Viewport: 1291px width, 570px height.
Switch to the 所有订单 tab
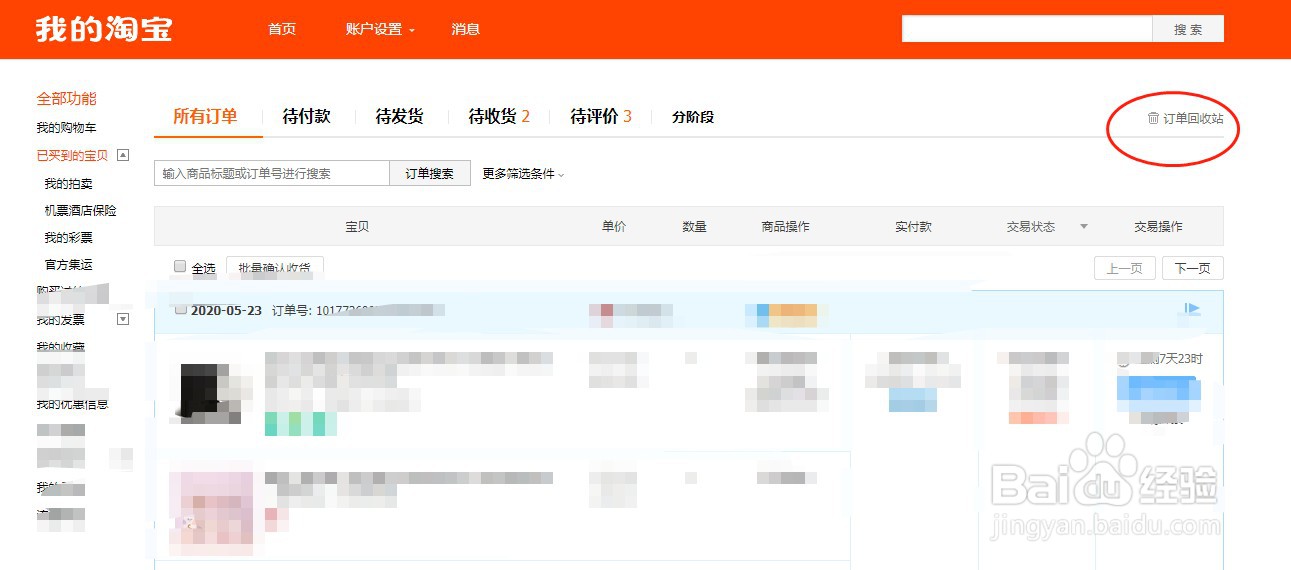click(205, 117)
